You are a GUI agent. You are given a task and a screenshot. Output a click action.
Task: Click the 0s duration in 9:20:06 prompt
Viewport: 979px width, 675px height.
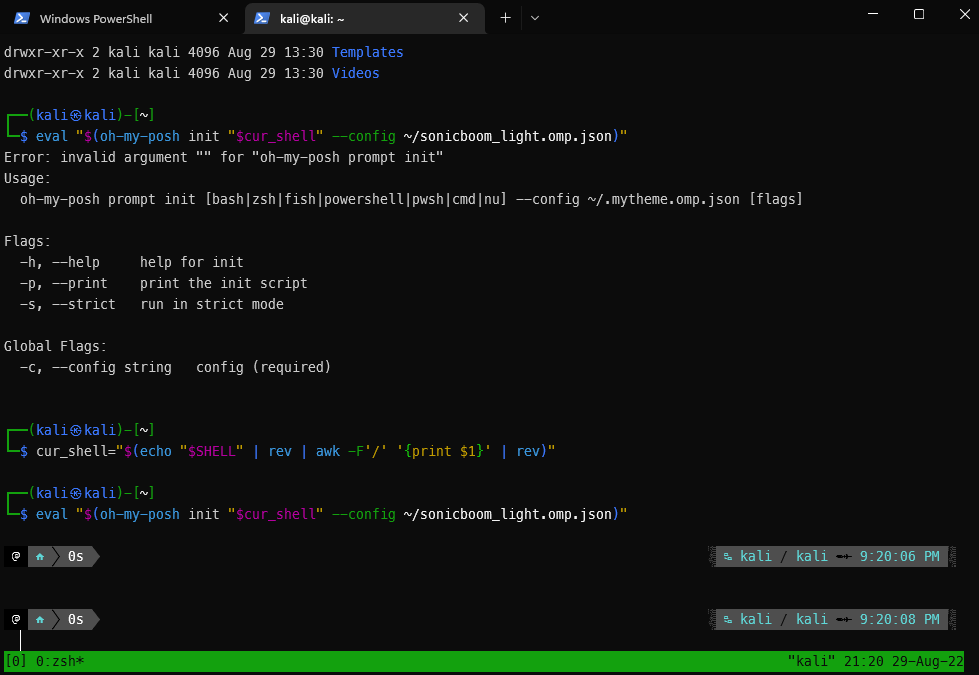point(76,556)
